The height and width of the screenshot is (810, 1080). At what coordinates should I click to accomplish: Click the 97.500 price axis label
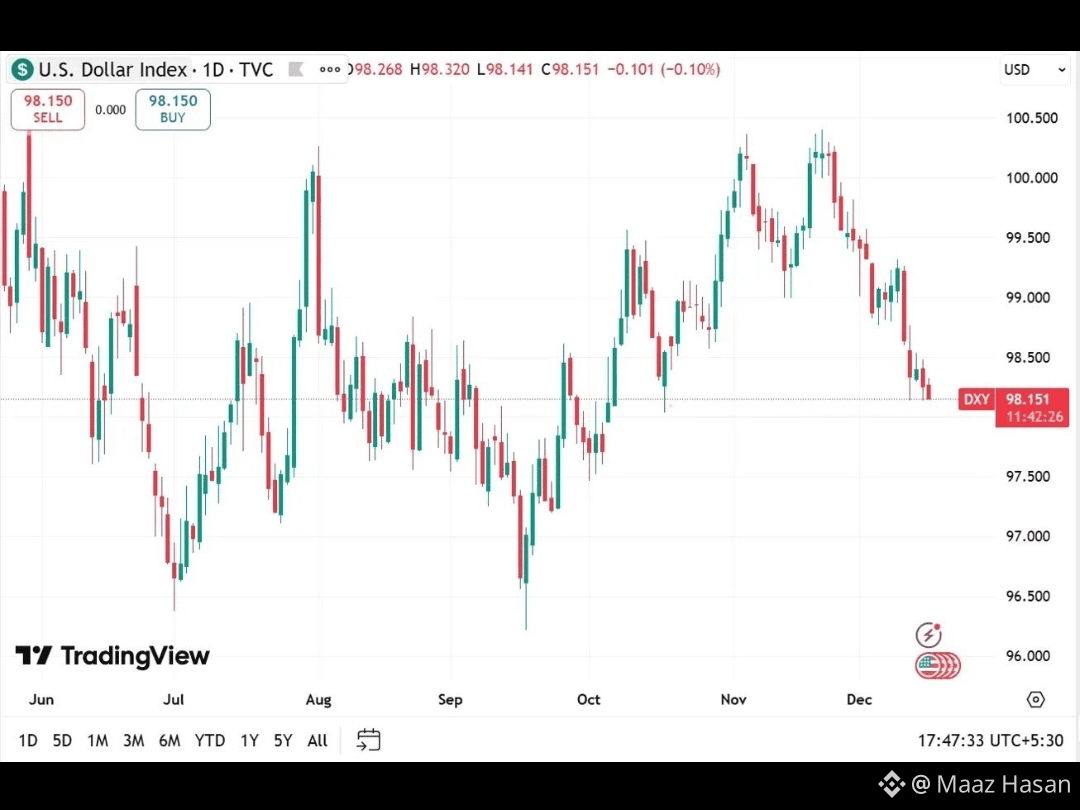click(1028, 477)
